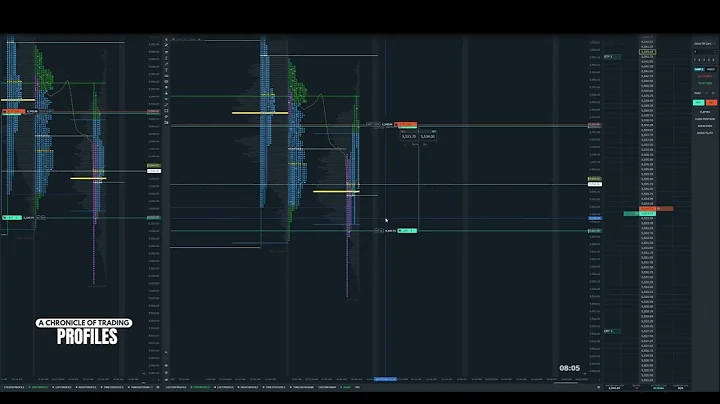Click the CLOSE POSITIONS button
This screenshot has width=720, height=404.
click(705, 119)
